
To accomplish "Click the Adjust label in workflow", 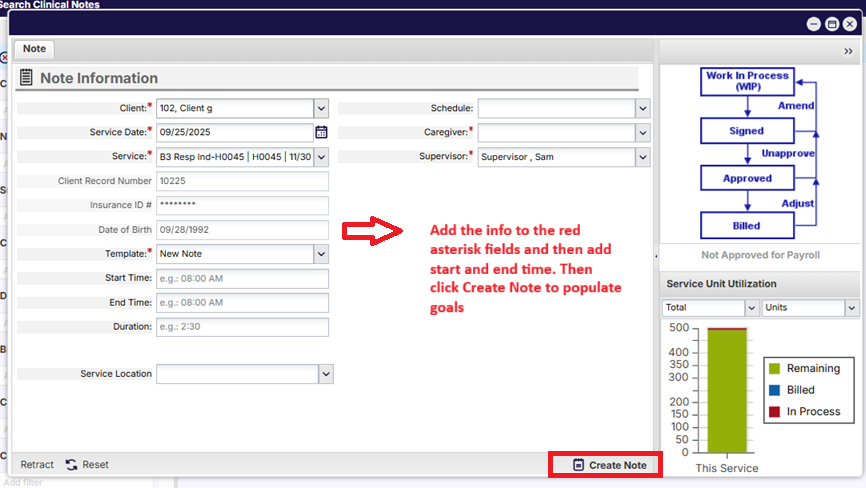I will click(x=798, y=203).
